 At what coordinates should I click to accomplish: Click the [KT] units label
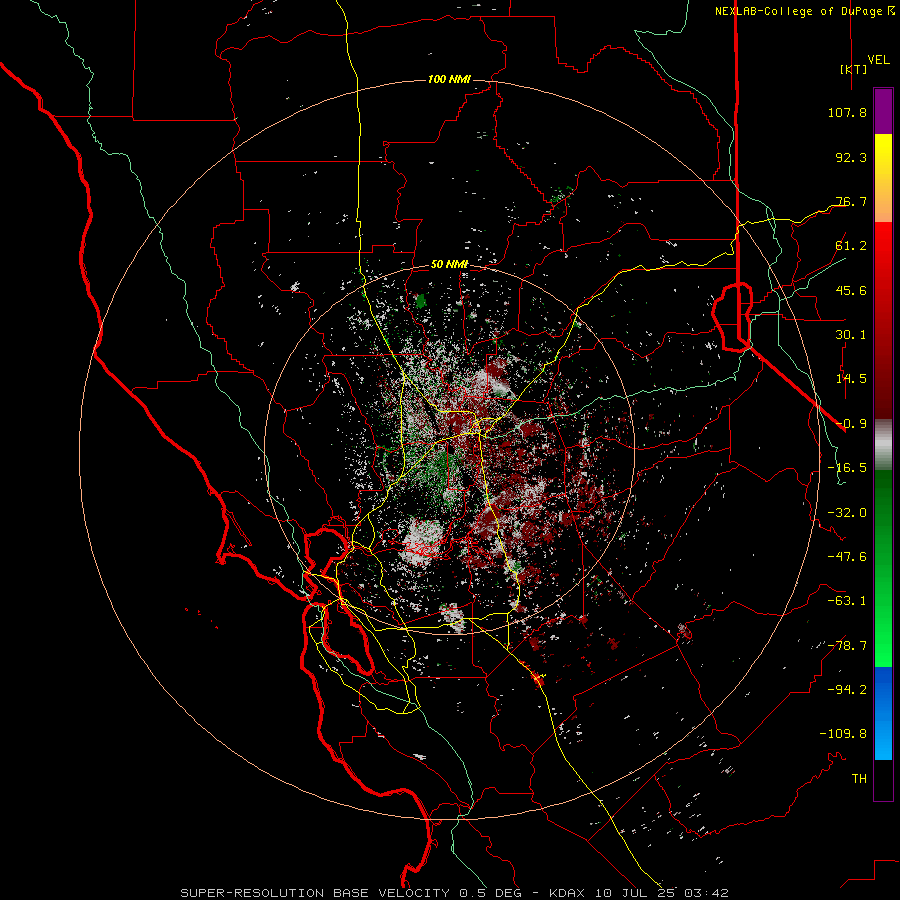coord(854,69)
